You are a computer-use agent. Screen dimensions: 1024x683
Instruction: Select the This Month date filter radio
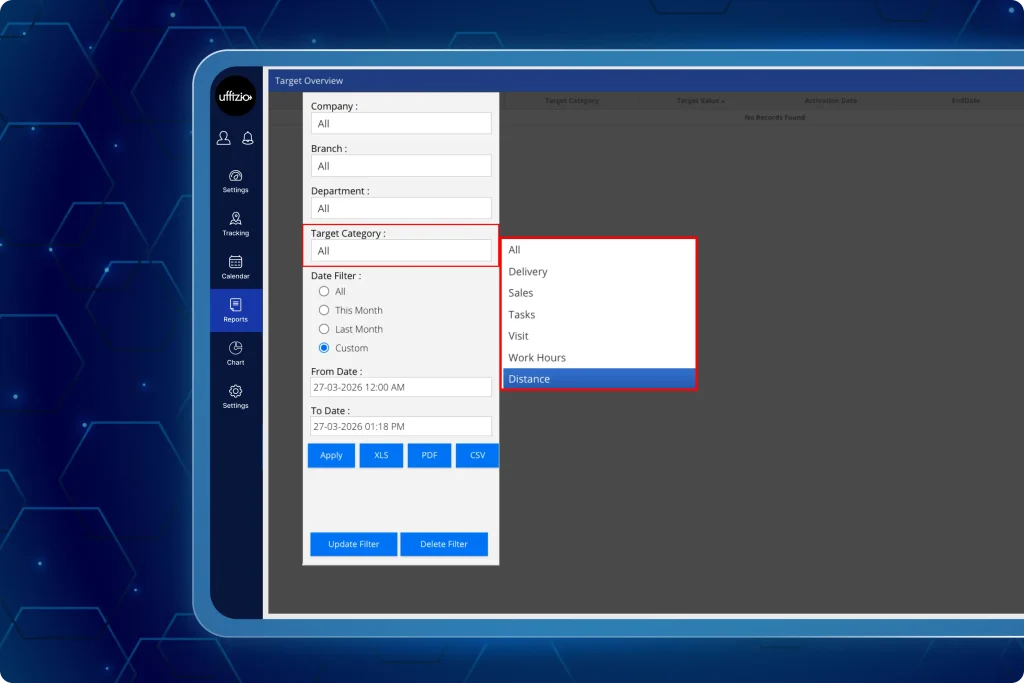(x=324, y=310)
